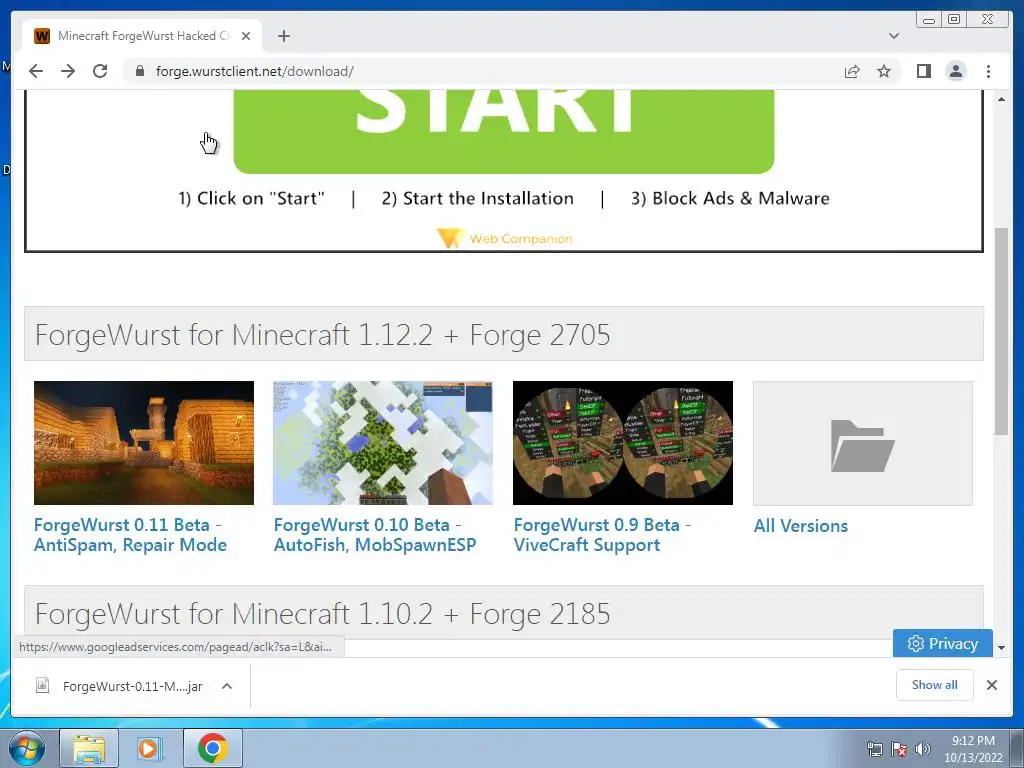1024x768 pixels.
Task: Open the Chrome profile menu
Action: click(x=955, y=71)
